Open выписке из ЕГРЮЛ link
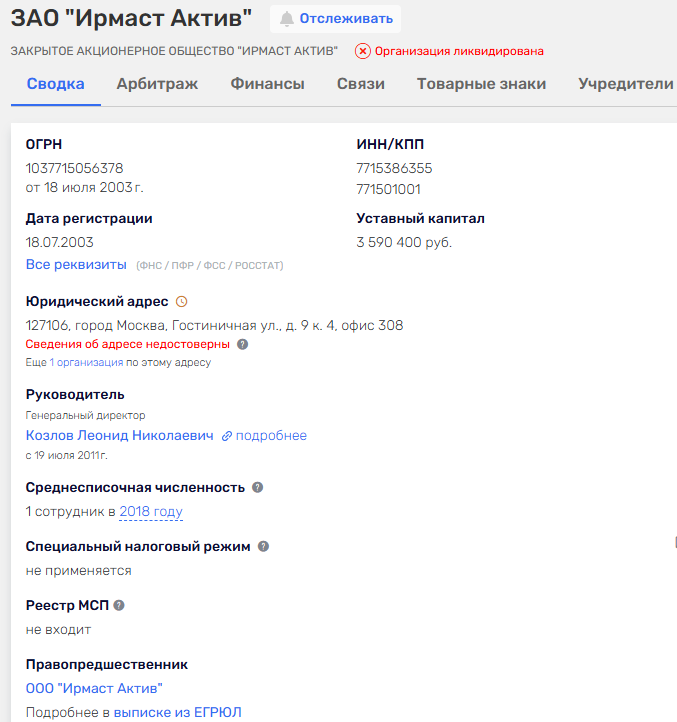Viewport: 677px width, 722px height. click(x=177, y=712)
